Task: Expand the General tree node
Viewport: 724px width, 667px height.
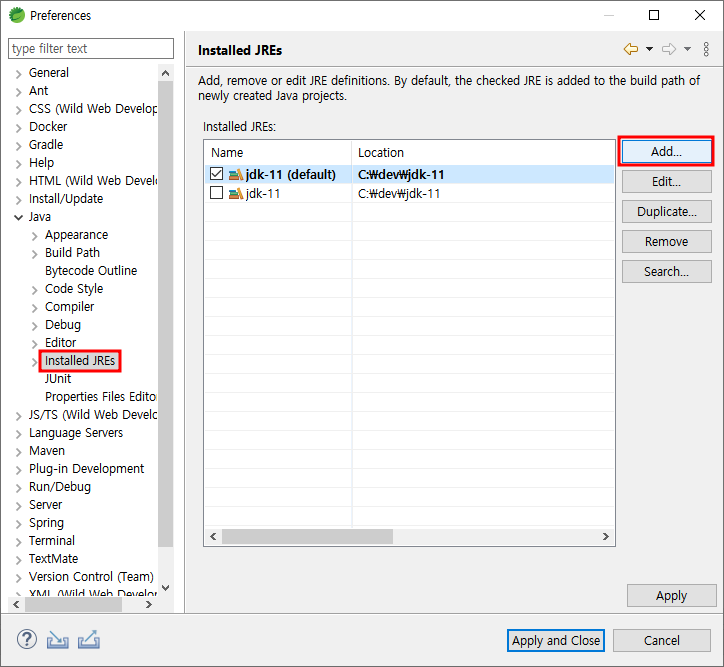Action: pyautogui.click(x=18, y=74)
